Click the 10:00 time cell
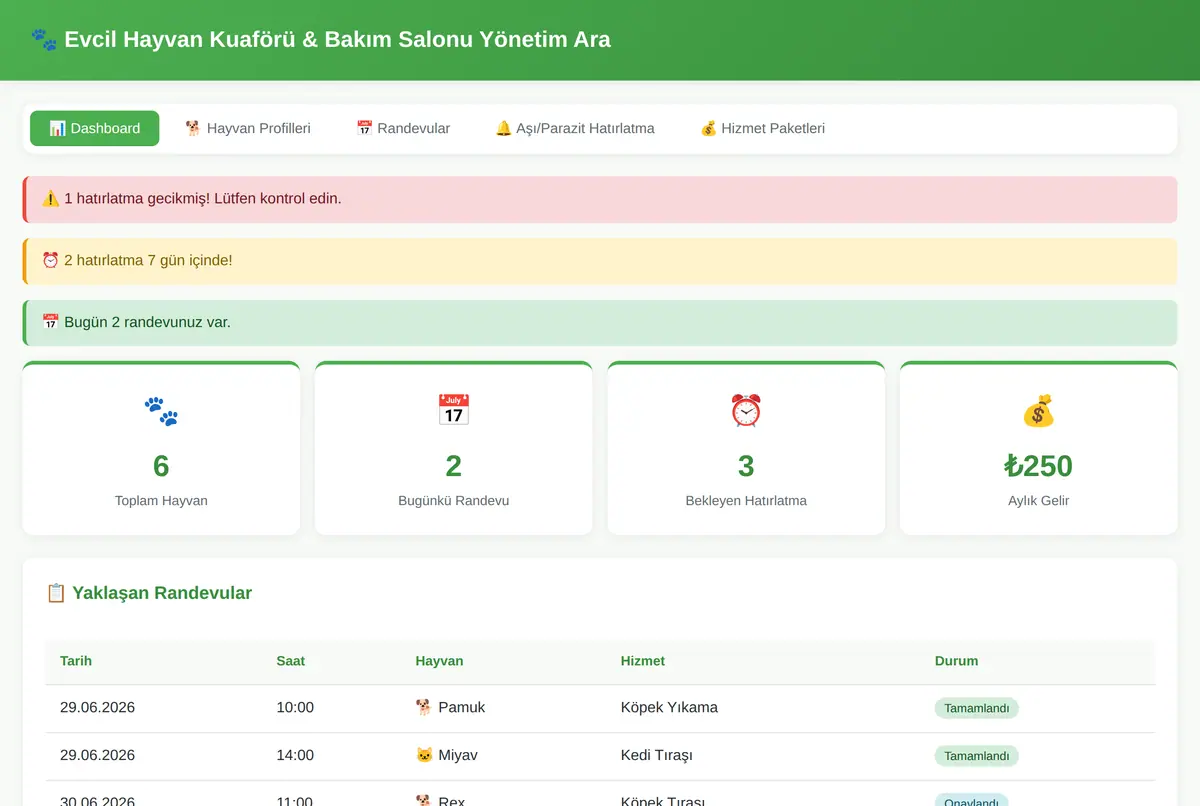 pos(295,707)
